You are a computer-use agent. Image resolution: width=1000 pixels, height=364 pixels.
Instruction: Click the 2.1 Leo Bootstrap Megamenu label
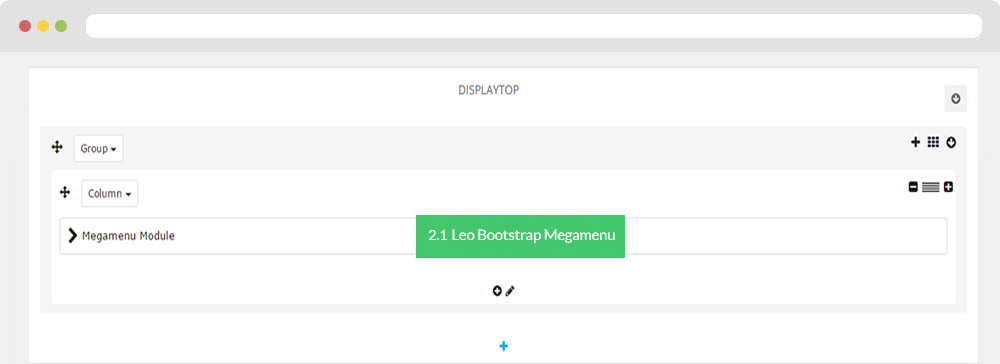click(520, 236)
